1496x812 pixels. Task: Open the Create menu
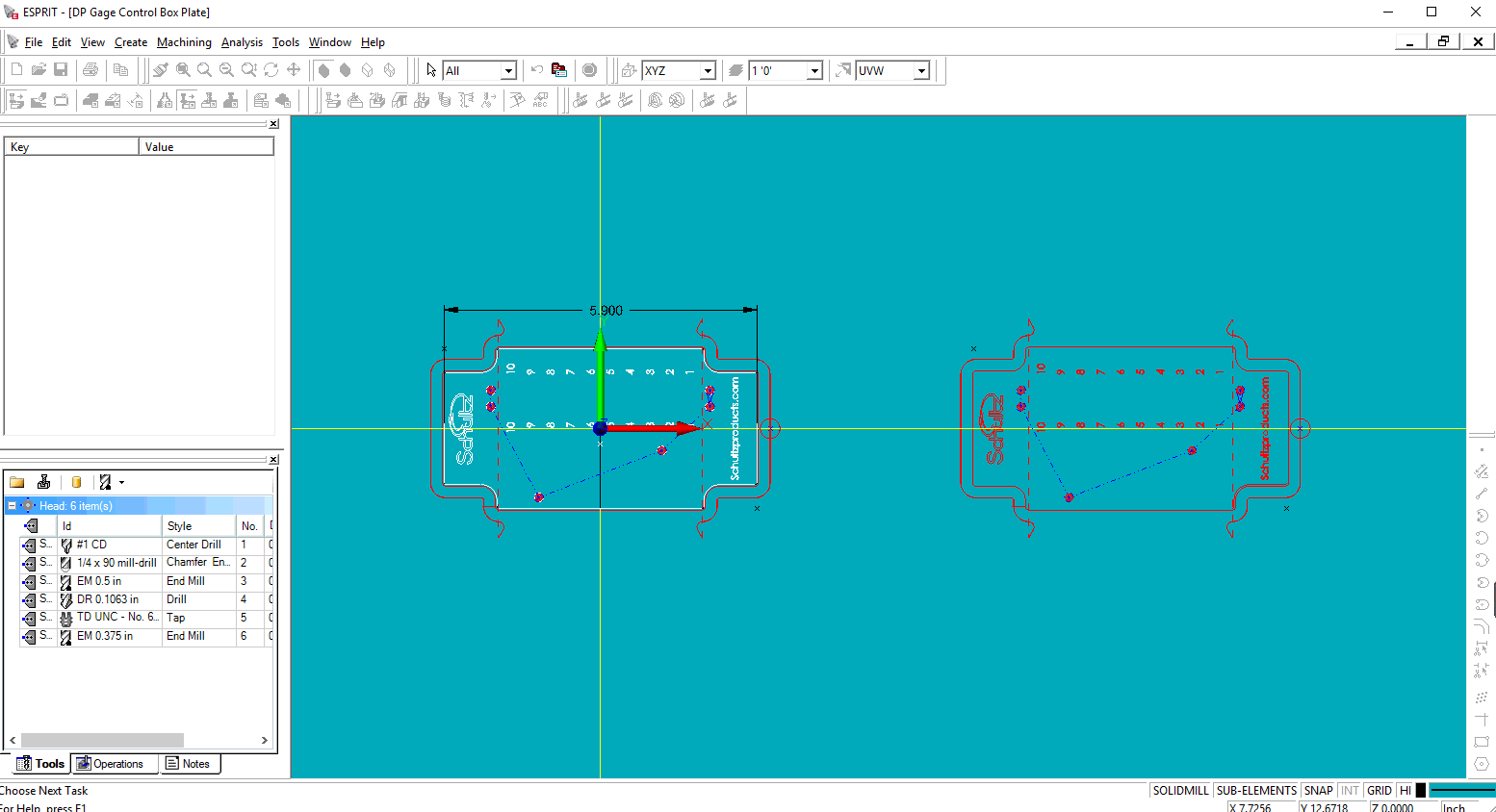(x=131, y=42)
